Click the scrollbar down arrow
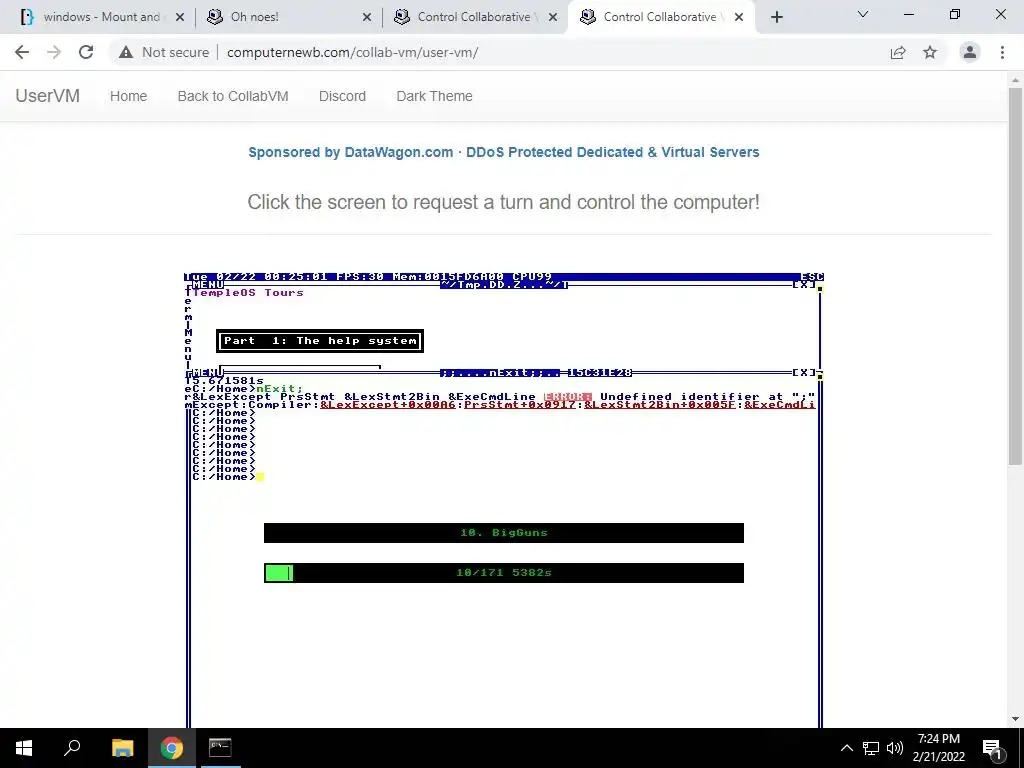 pos(1015,719)
